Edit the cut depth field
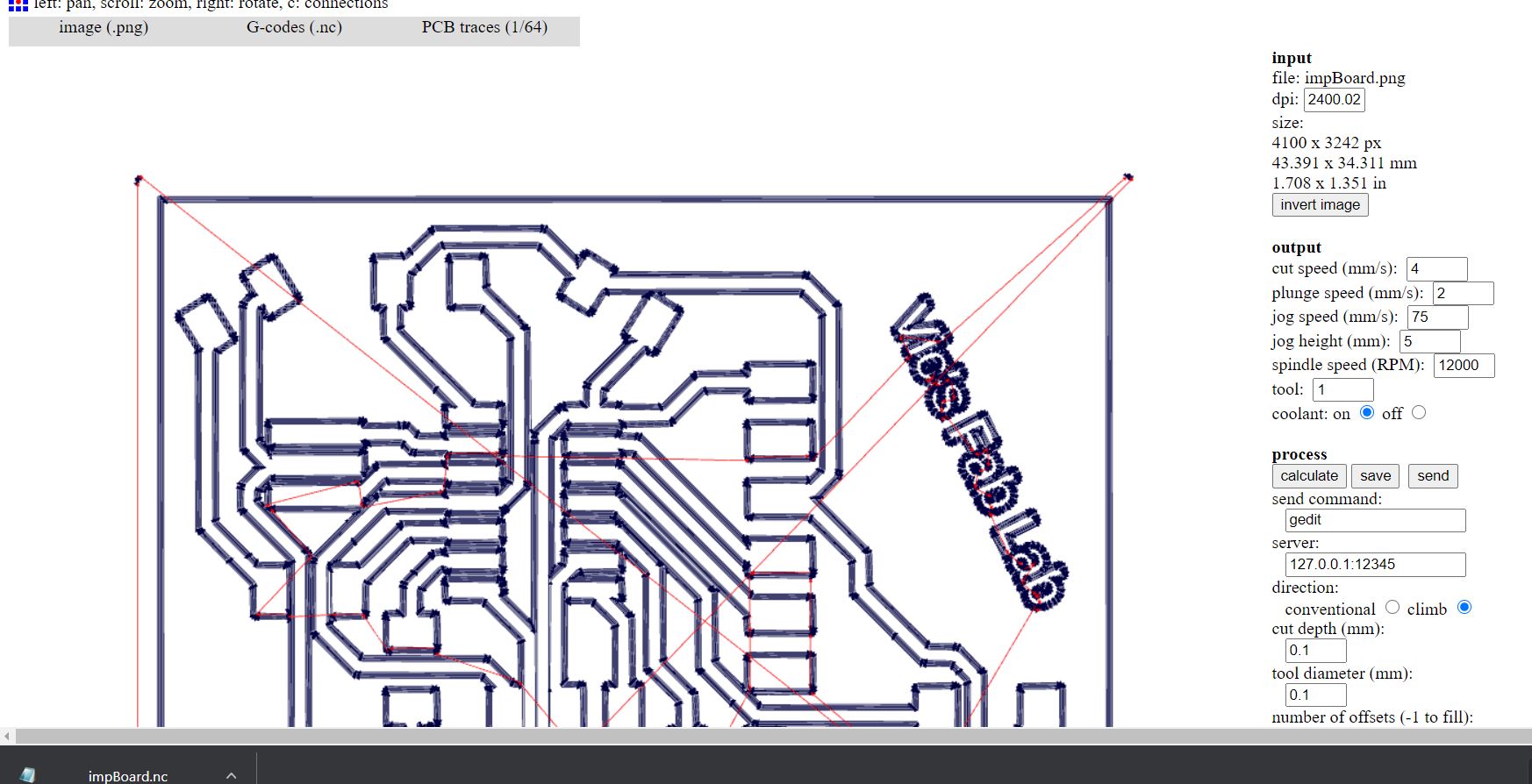This screenshot has width=1532, height=784. tap(1315, 651)
